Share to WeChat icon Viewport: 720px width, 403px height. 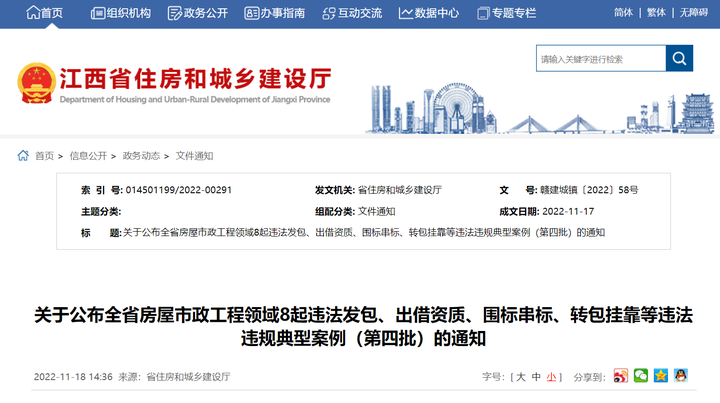[x=641, y=376]
